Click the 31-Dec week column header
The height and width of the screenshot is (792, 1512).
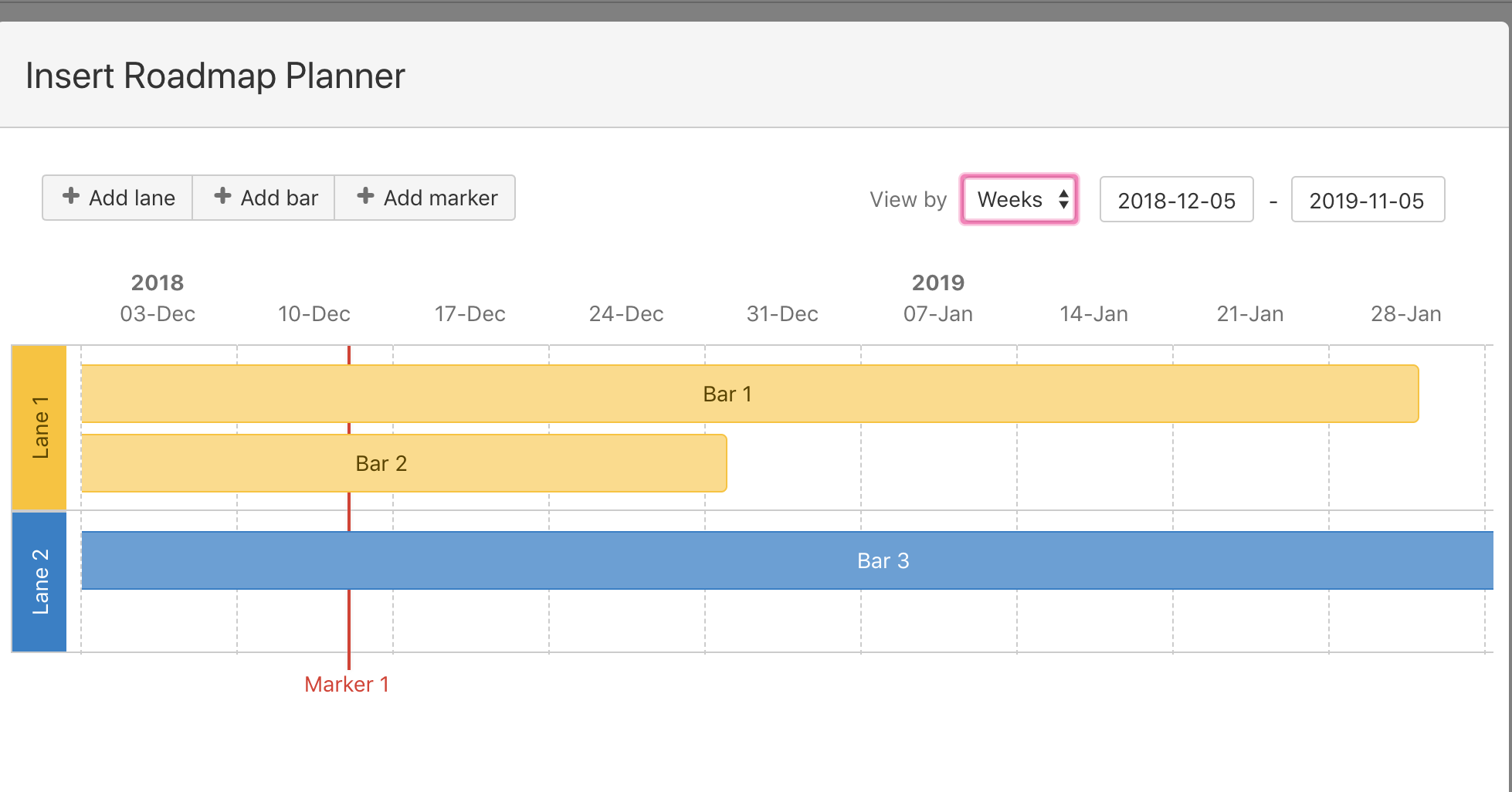(x=782, y=314)
